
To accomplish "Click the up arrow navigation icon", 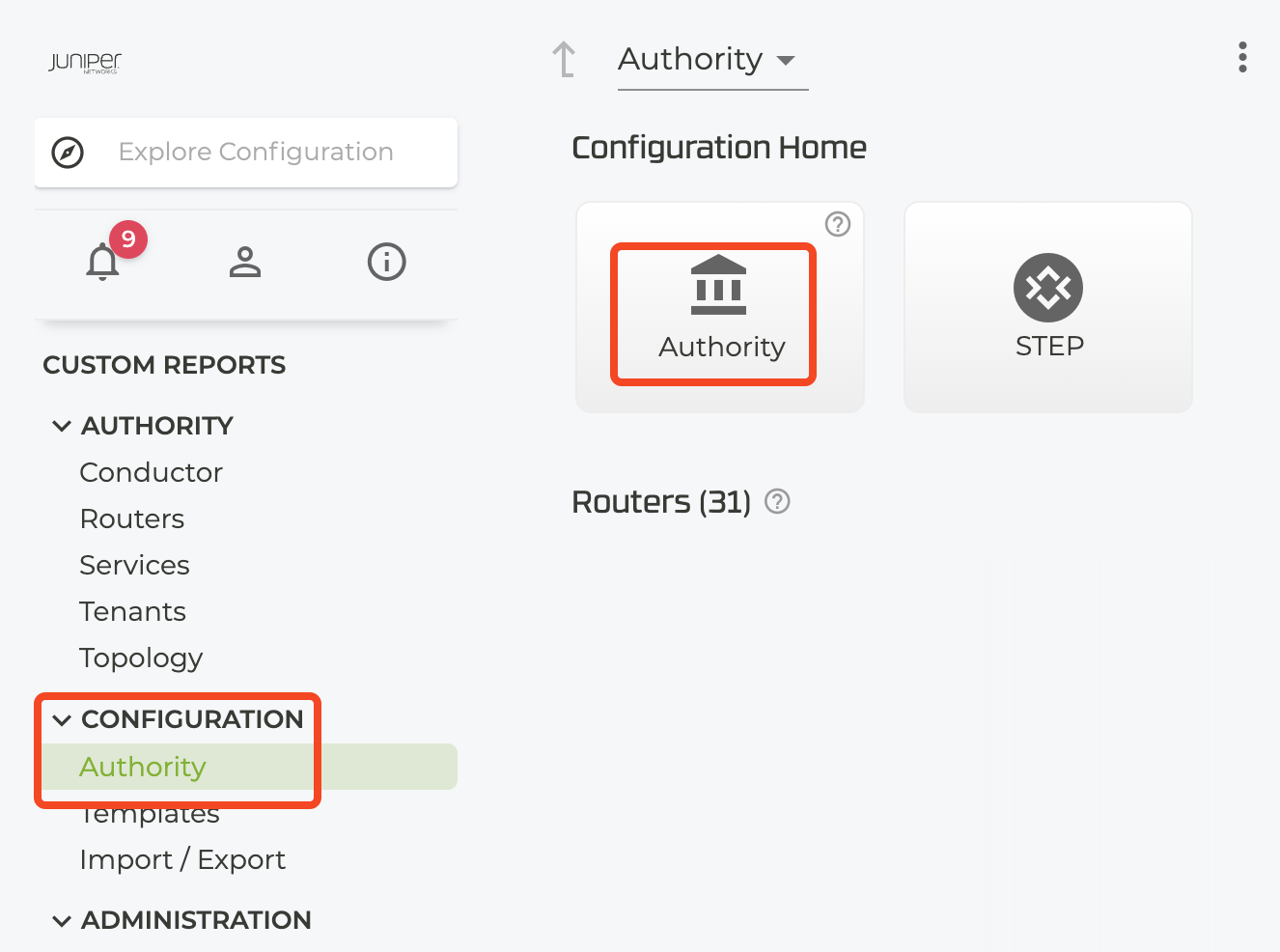I will [564, 59].
